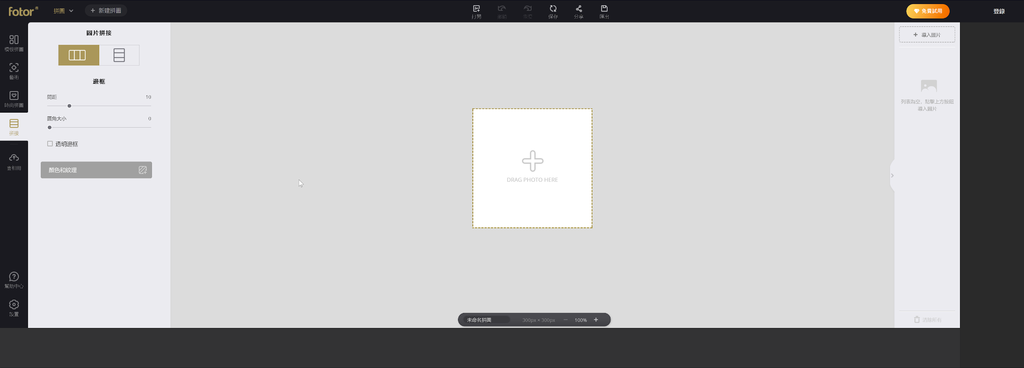Open the 拼圖 mode dropdown

(x=63, y=10)
